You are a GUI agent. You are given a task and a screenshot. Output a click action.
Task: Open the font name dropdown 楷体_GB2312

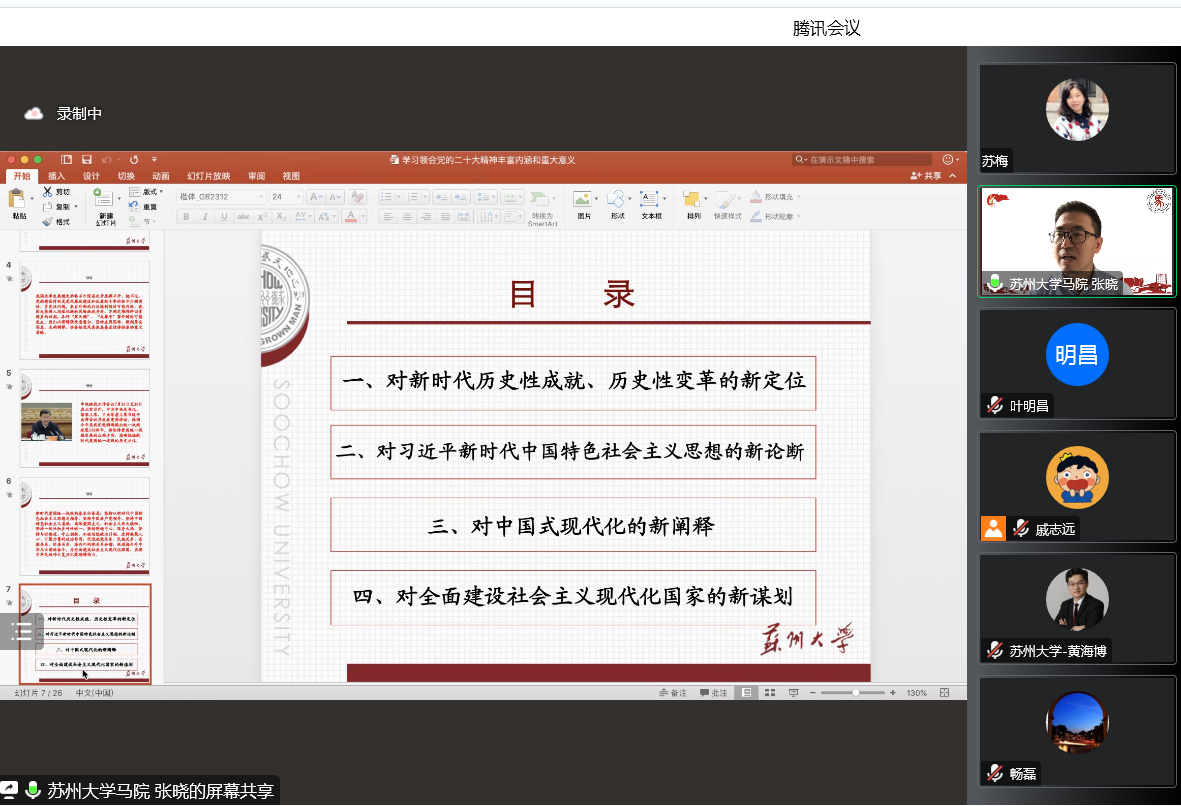221,197
